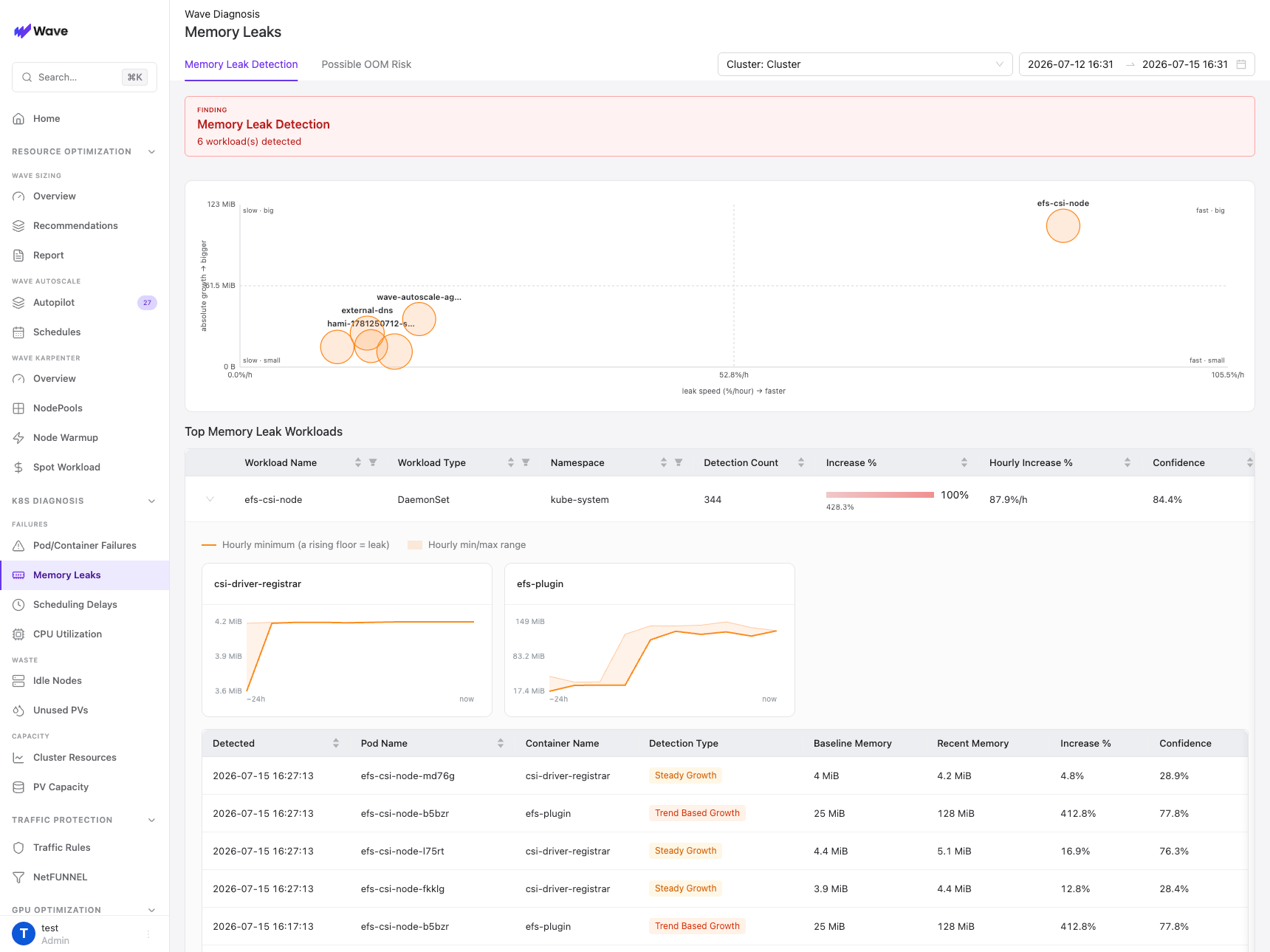Open Wave Sizing Overview gauge icon
1270x952 pixels.
tap(18, 196)
